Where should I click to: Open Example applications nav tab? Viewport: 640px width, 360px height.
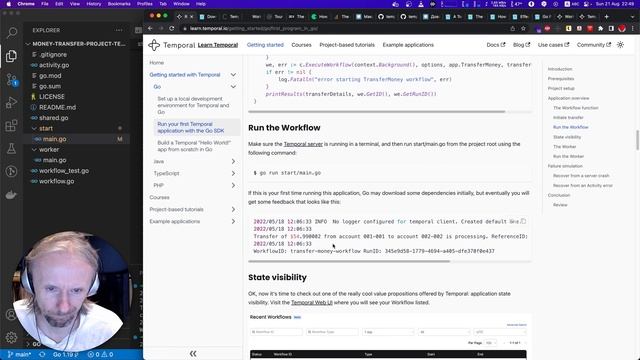coord(408,45)
